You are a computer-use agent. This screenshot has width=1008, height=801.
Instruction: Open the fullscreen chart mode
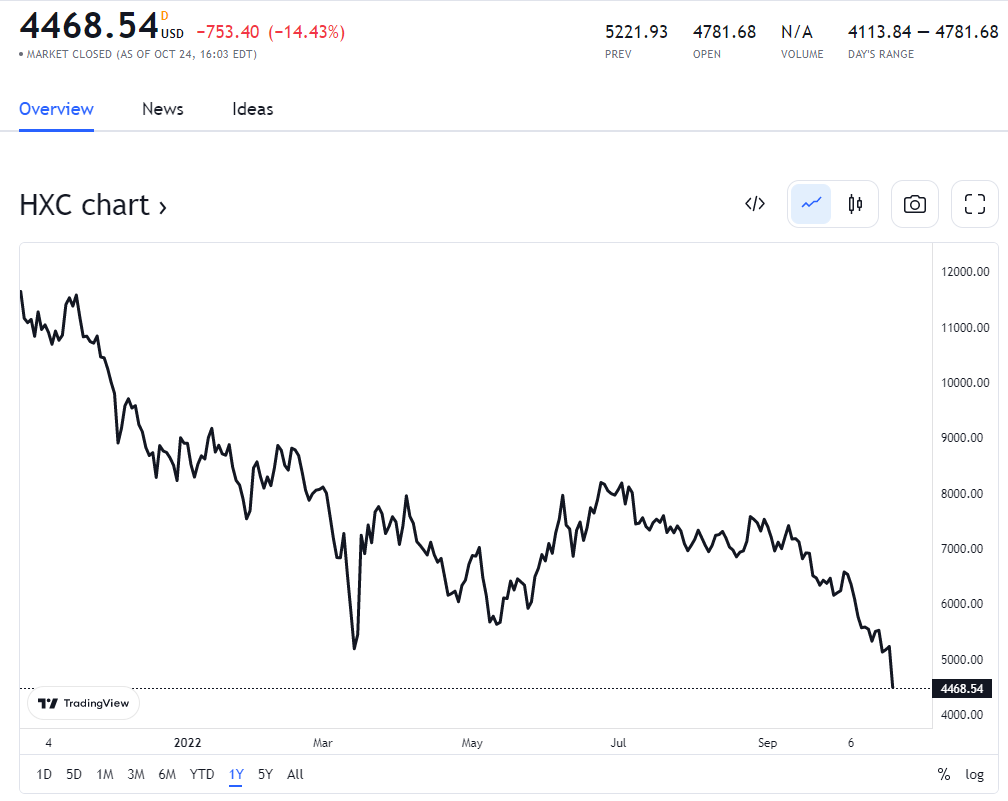tap(974, 204)
